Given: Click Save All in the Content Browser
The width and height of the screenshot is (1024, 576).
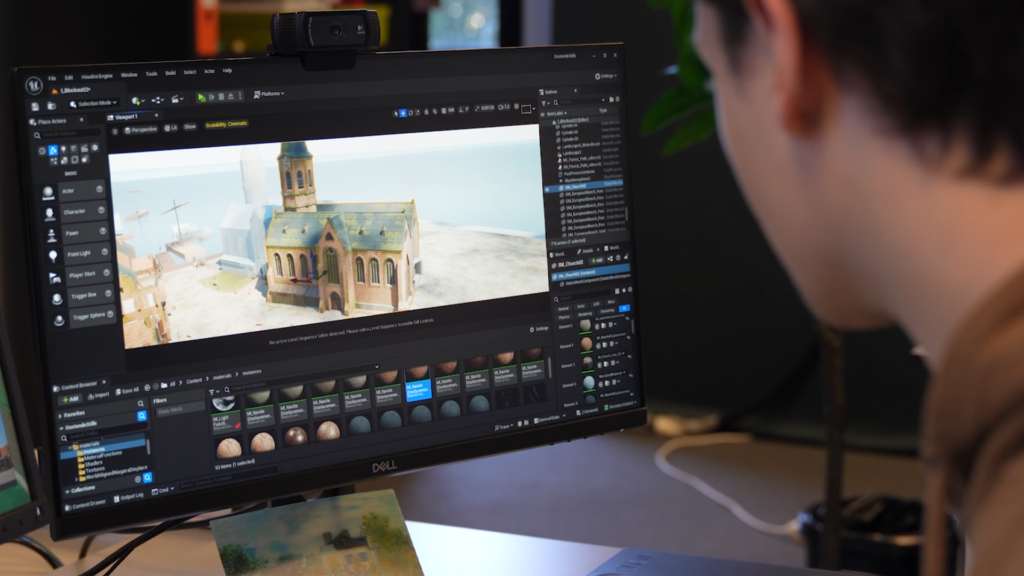Looking at the screenshot, I should [127, 391].
